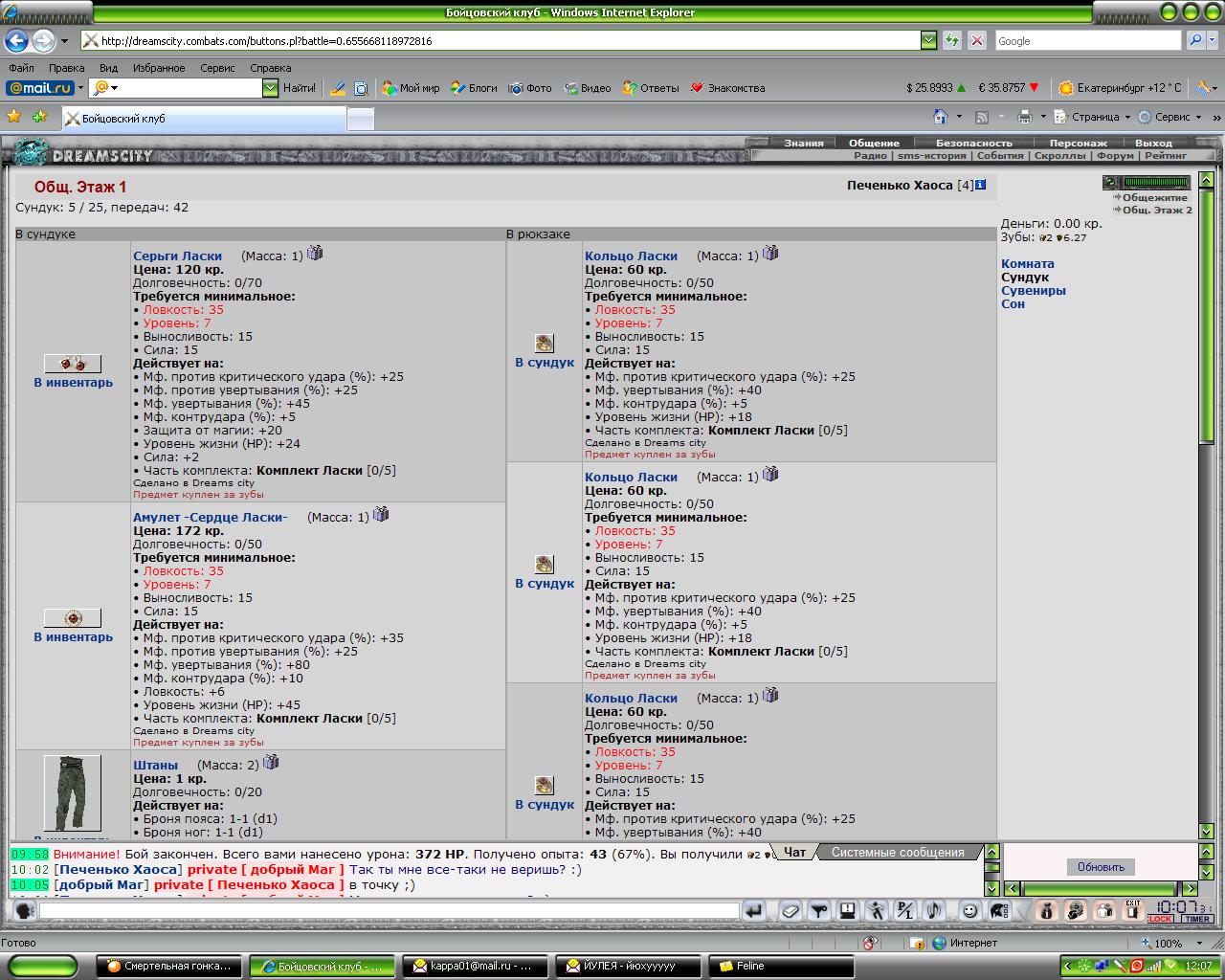Click the send message arrow icon in chat bar
The width and height of the screenshot is (1225, 980).
coord(754,911)
